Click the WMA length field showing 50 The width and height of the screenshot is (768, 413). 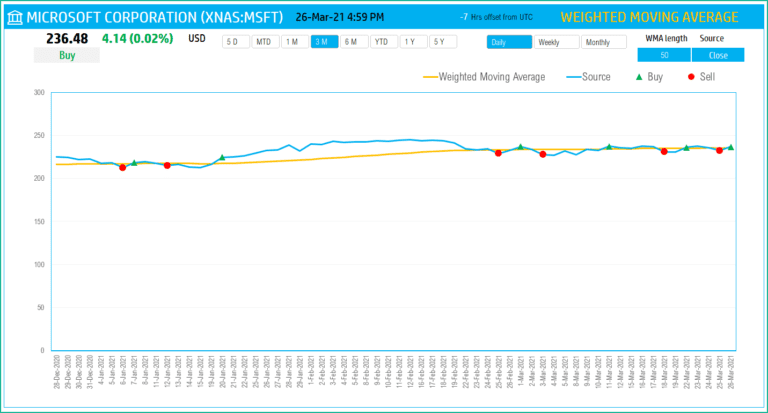pyautogui.click(x=662, y=55)
